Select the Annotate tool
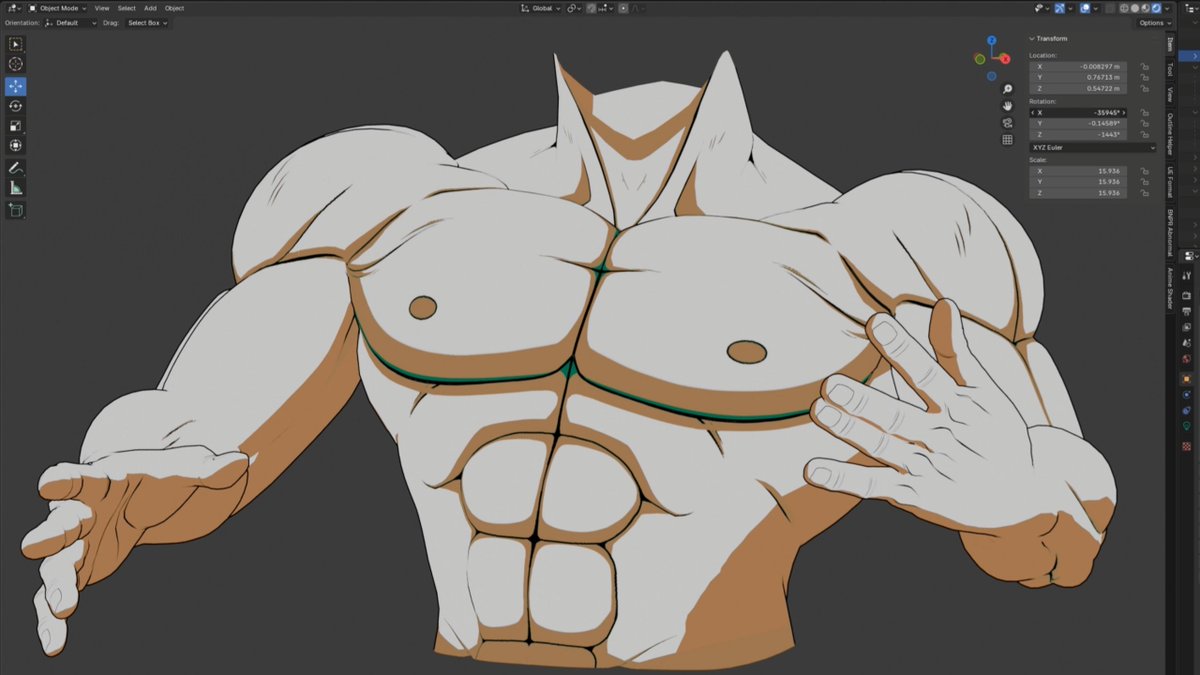Viewport: 1200px width, 675px height. [16, 168]
